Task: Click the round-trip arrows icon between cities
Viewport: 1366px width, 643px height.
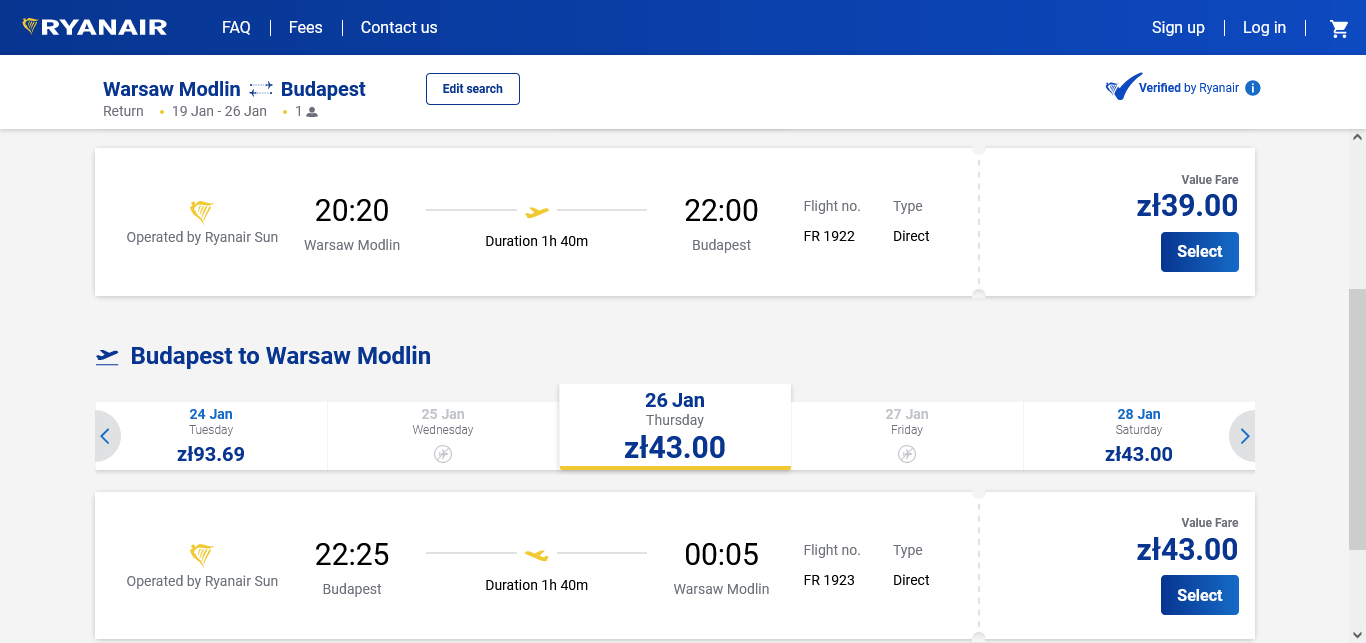Action: (x=261, y=89)
